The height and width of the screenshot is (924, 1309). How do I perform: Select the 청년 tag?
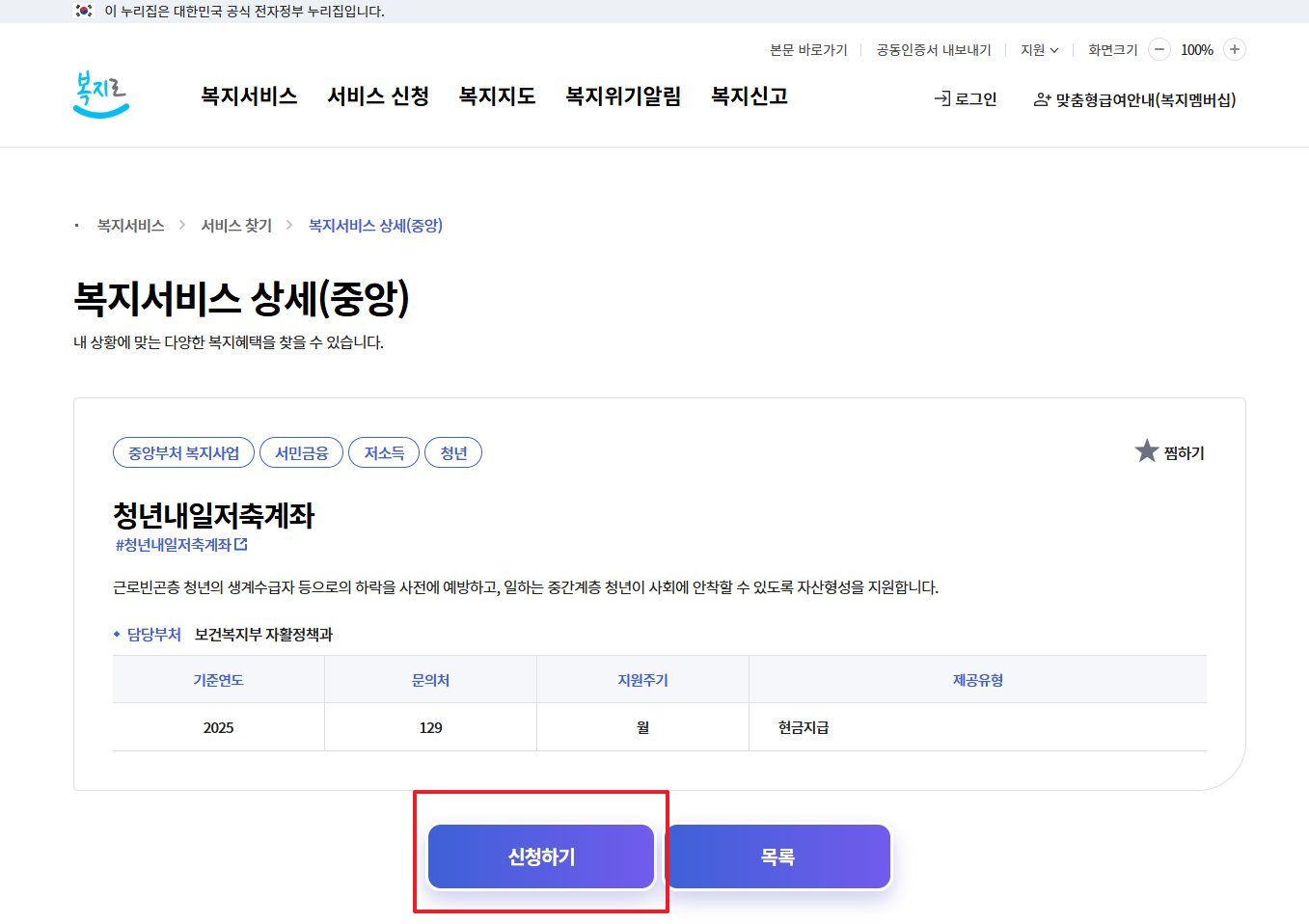[453, 452]
